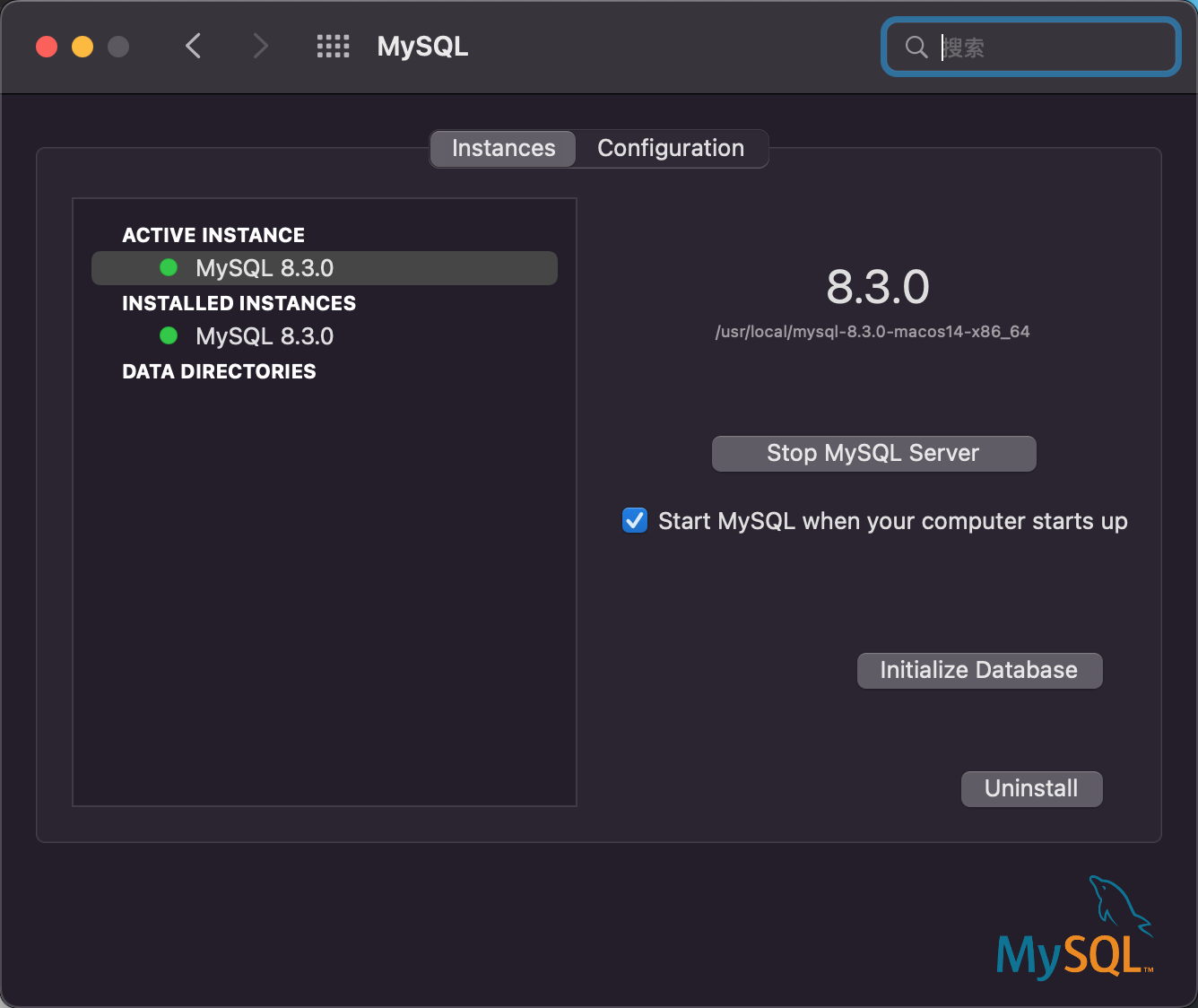Click the Uninstall button
The image size is (1198, 1008).
coord(1031,788)
